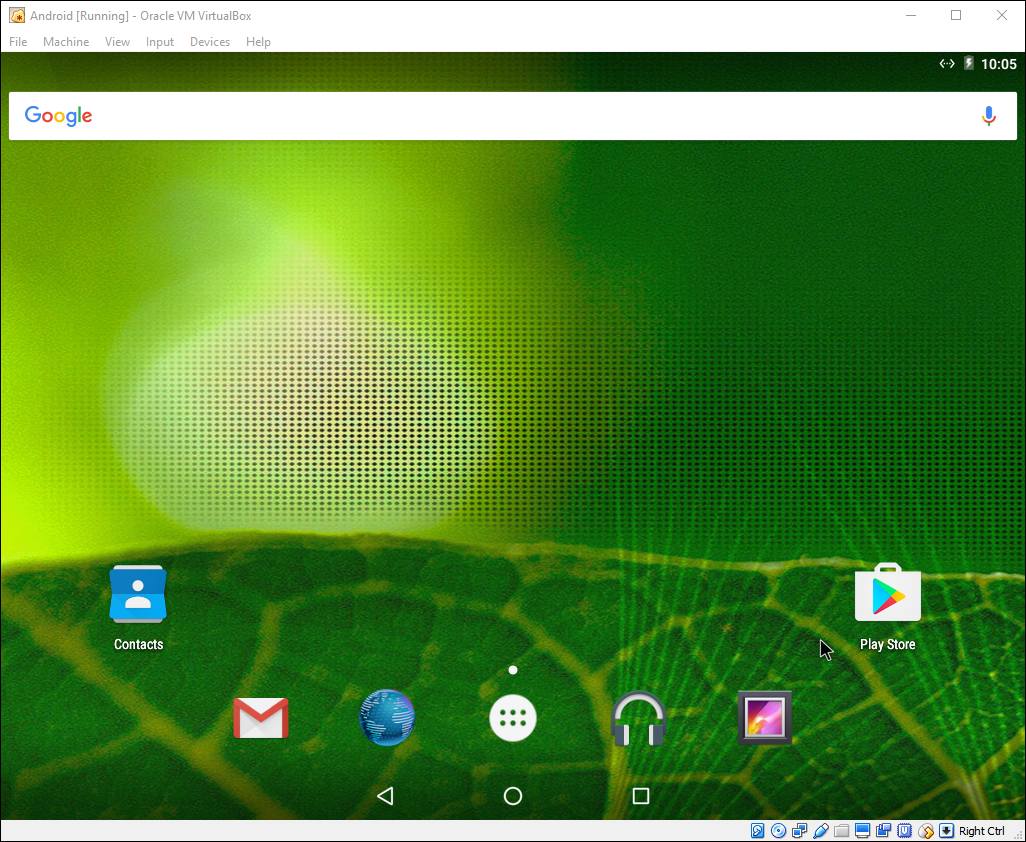Screen dimensions: 1026x842
Task: Open the Input menu
Action: pos(159,41)
